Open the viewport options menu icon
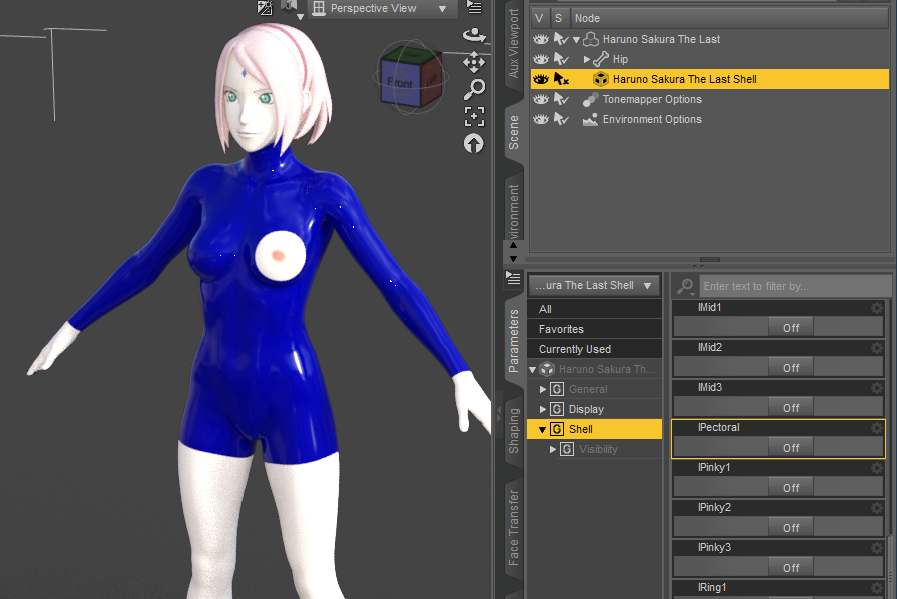Screen dimensions: 897x599 pos(474,7)
